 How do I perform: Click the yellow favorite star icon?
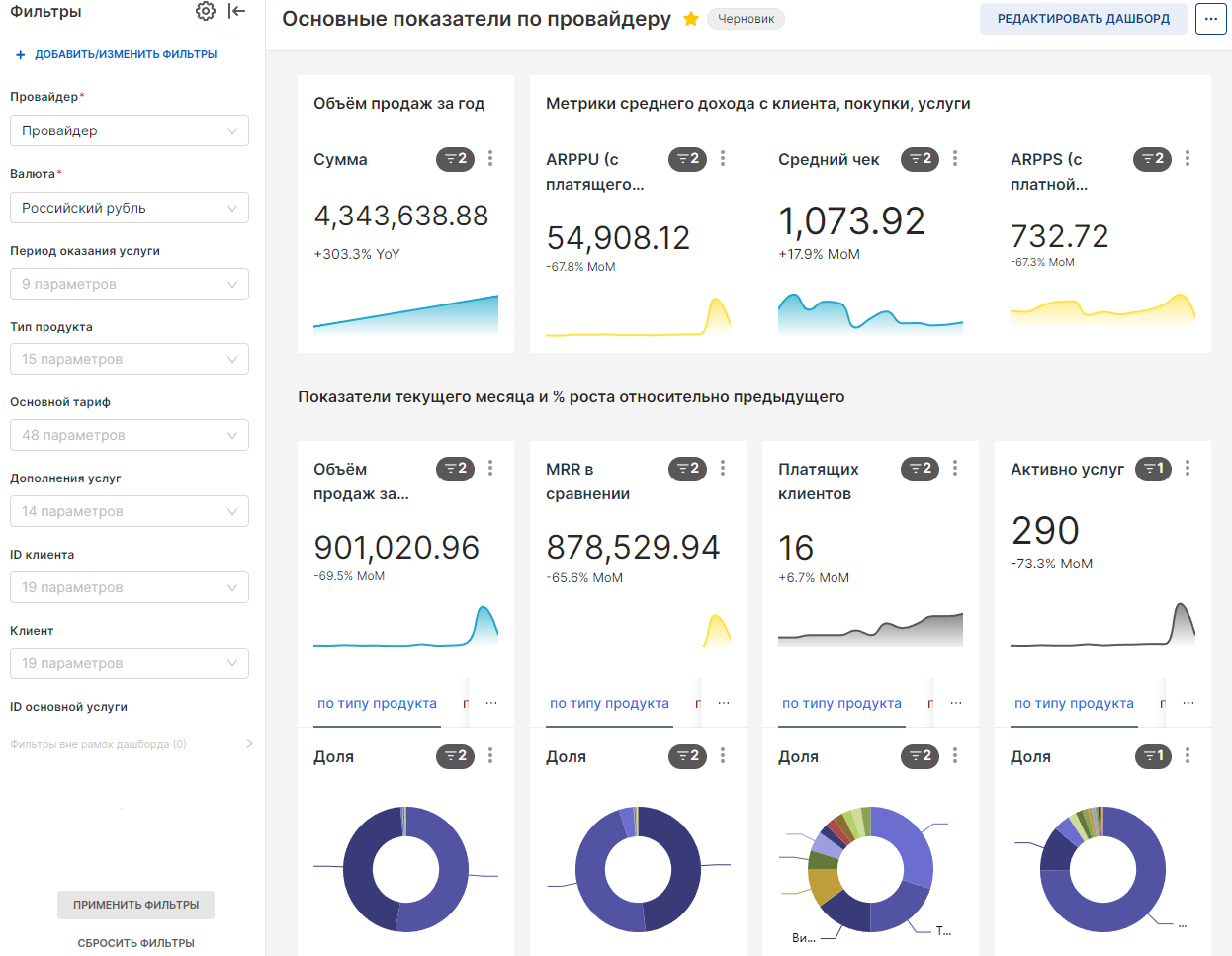click(691, 19)
